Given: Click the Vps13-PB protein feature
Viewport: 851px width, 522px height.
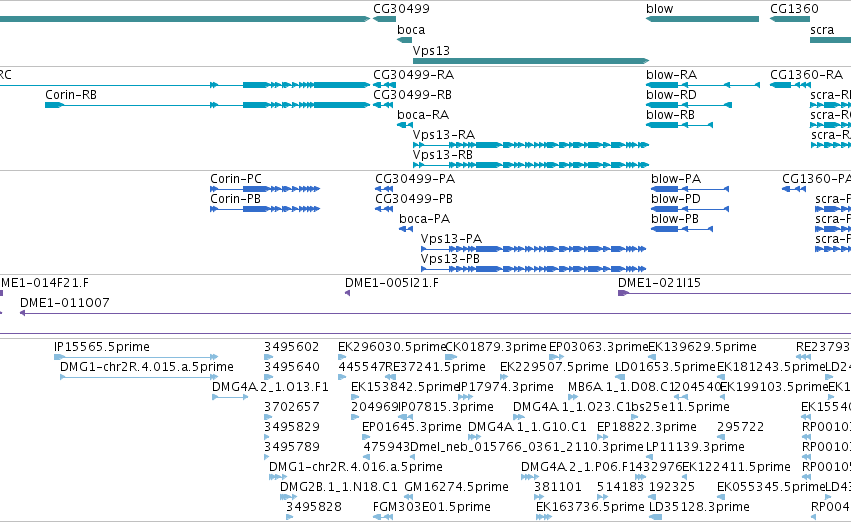Looking at the screenshot, I should point(534,269).
